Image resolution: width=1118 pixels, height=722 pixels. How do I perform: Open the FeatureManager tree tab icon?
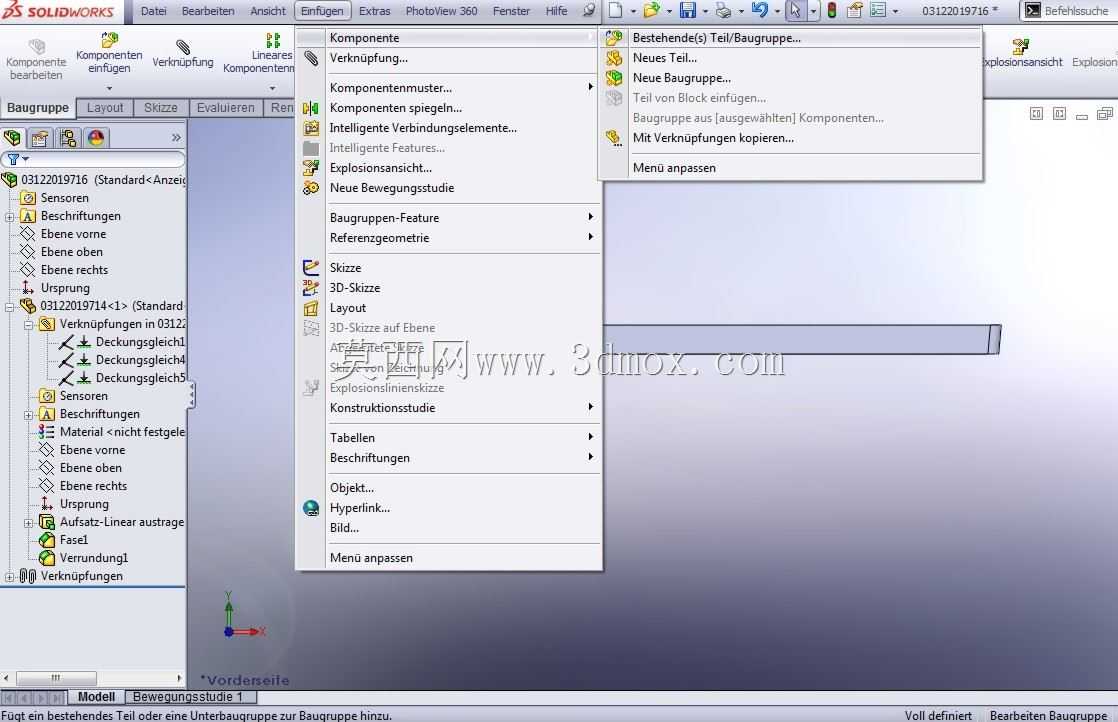tap(13, 138)
